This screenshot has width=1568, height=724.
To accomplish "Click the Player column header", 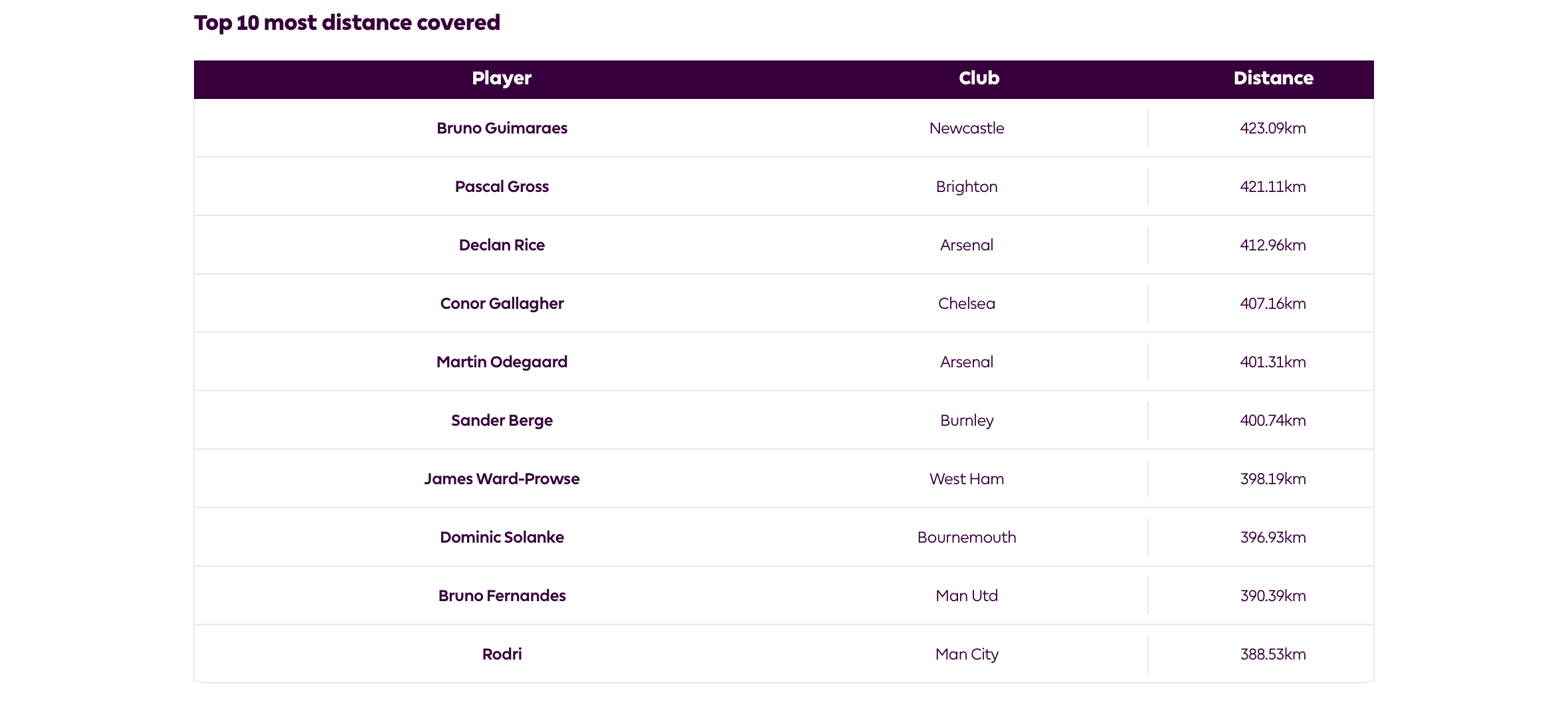I will pos(502,78).
